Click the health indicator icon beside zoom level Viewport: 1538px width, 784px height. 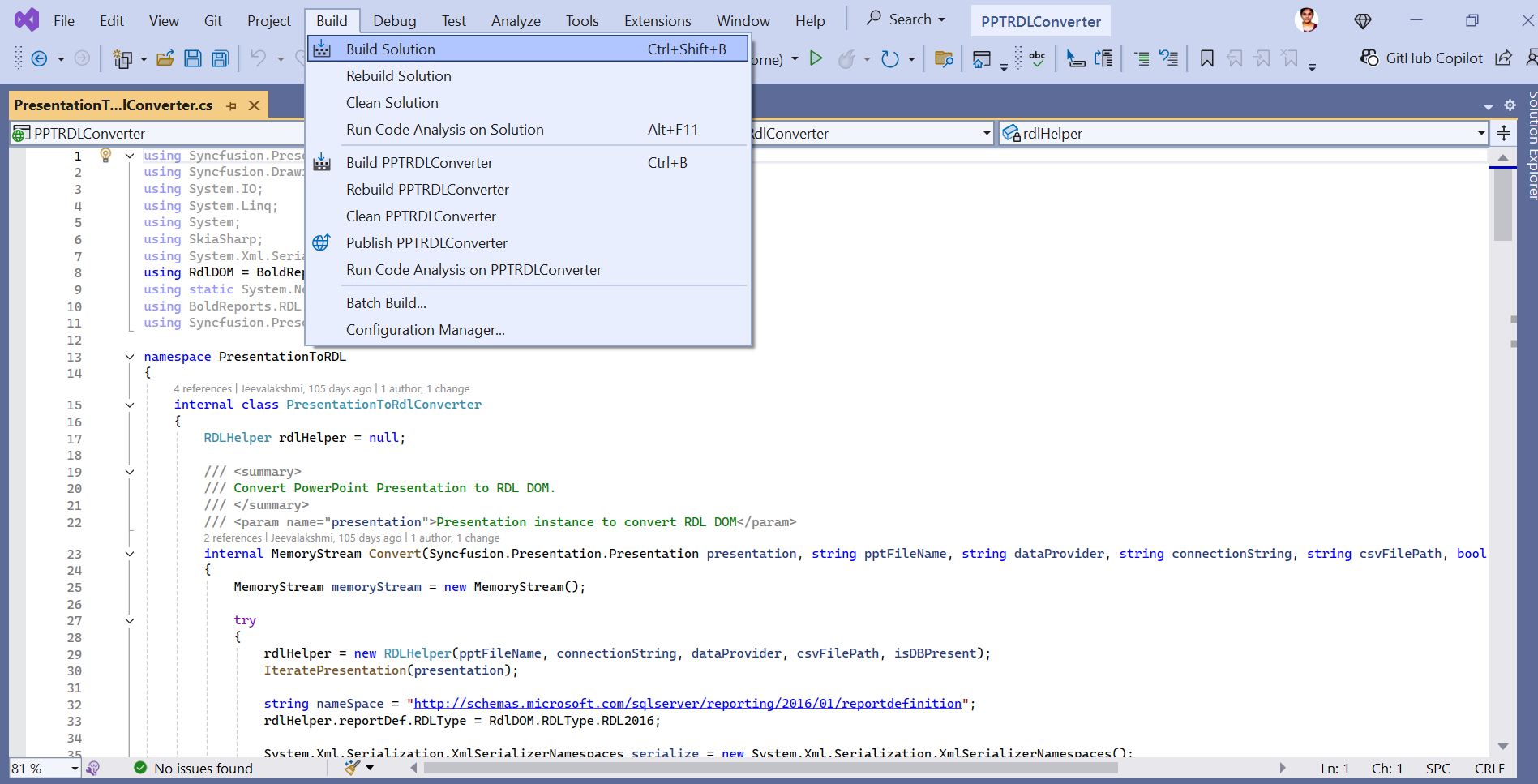[93, 768]
